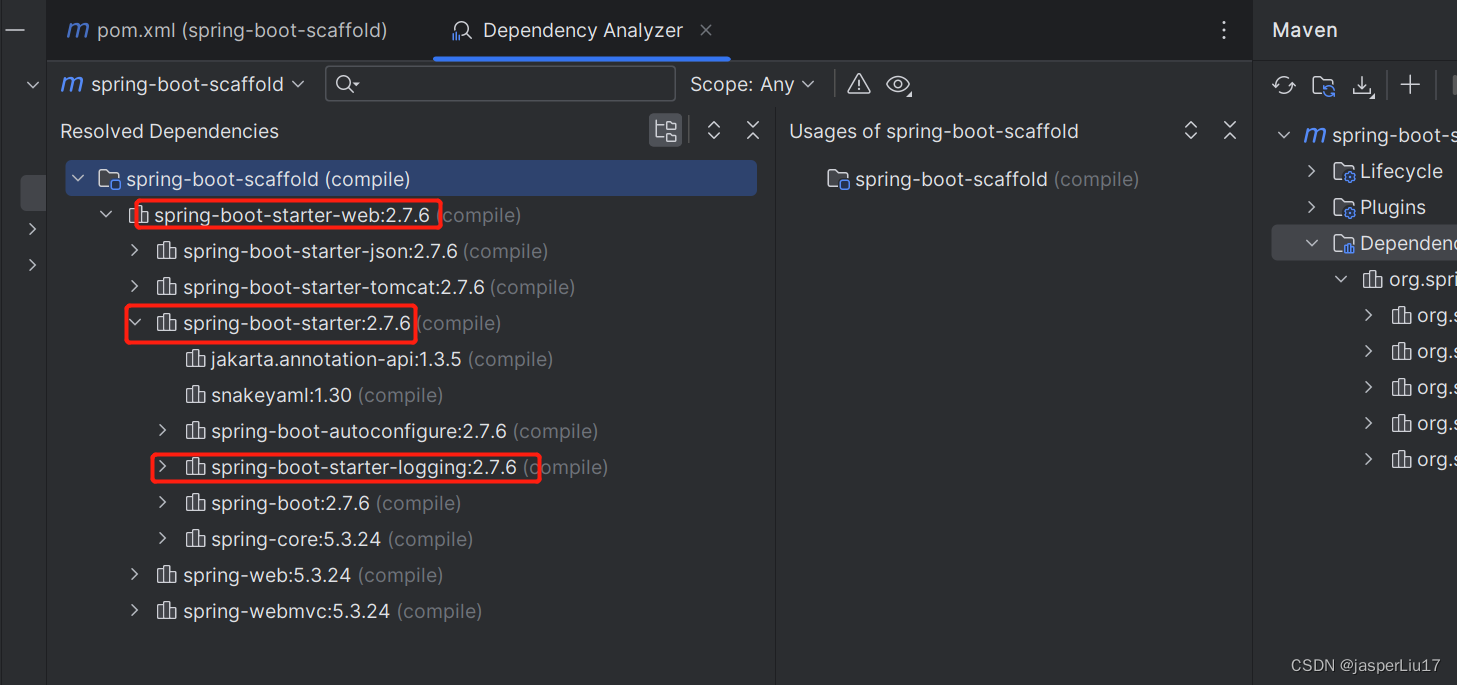Expand the Lifecycle node in Maven panel
The image size is (1457, 685).
(1311, 171)
